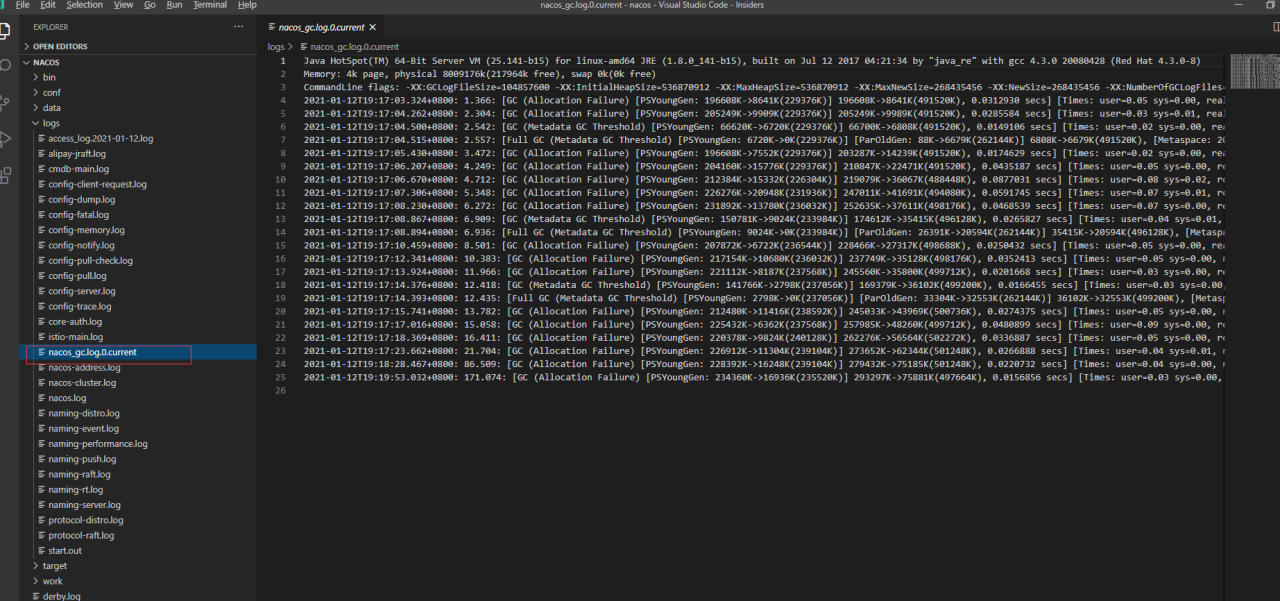Open nacos-address.log file
This screenshot has height=601, width=1280.
pyautogui.click(x=84, y=368)
